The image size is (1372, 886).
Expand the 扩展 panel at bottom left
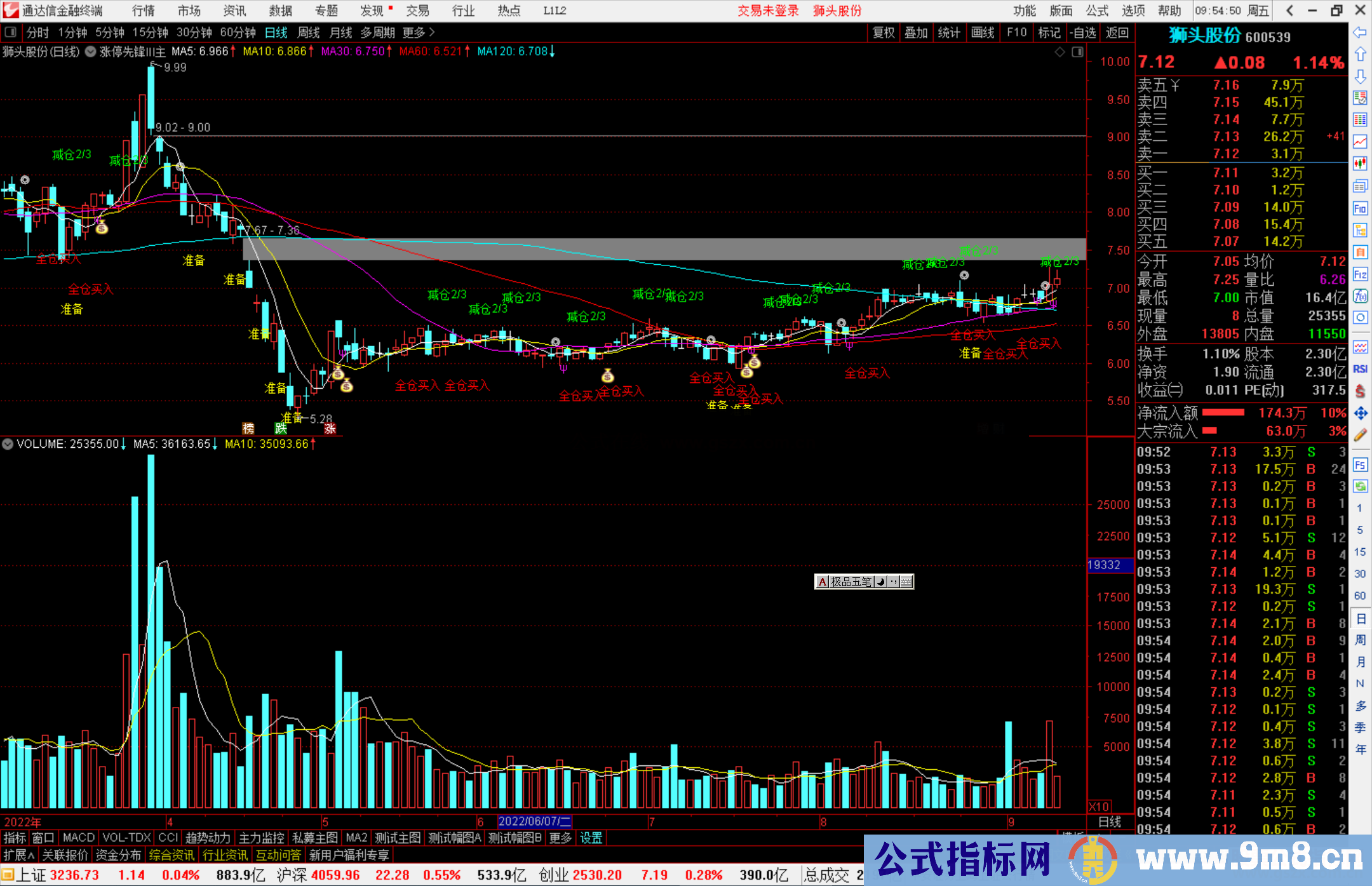[18, 855]
